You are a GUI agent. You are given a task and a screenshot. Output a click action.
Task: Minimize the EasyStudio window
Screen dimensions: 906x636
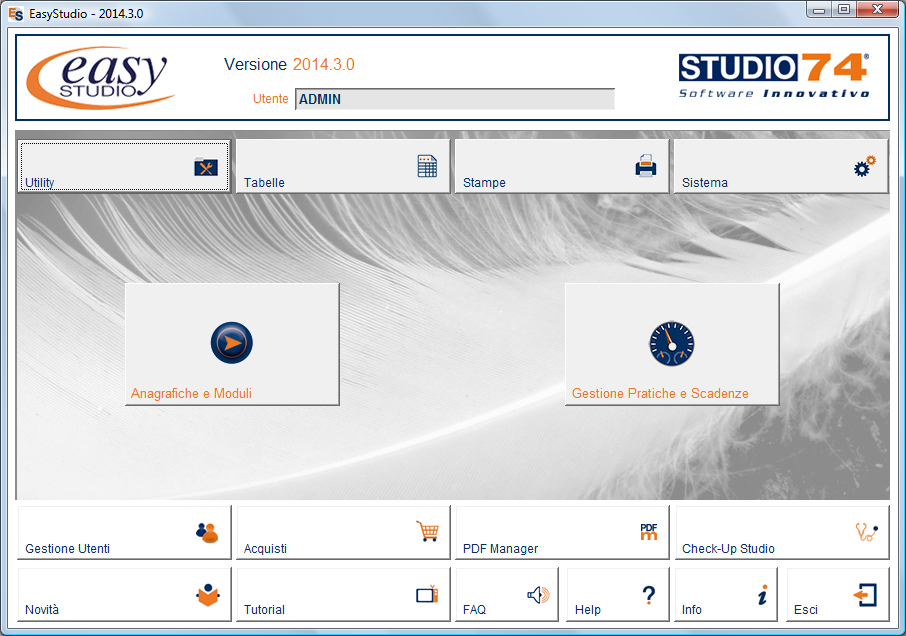click(x=819, y=9)
